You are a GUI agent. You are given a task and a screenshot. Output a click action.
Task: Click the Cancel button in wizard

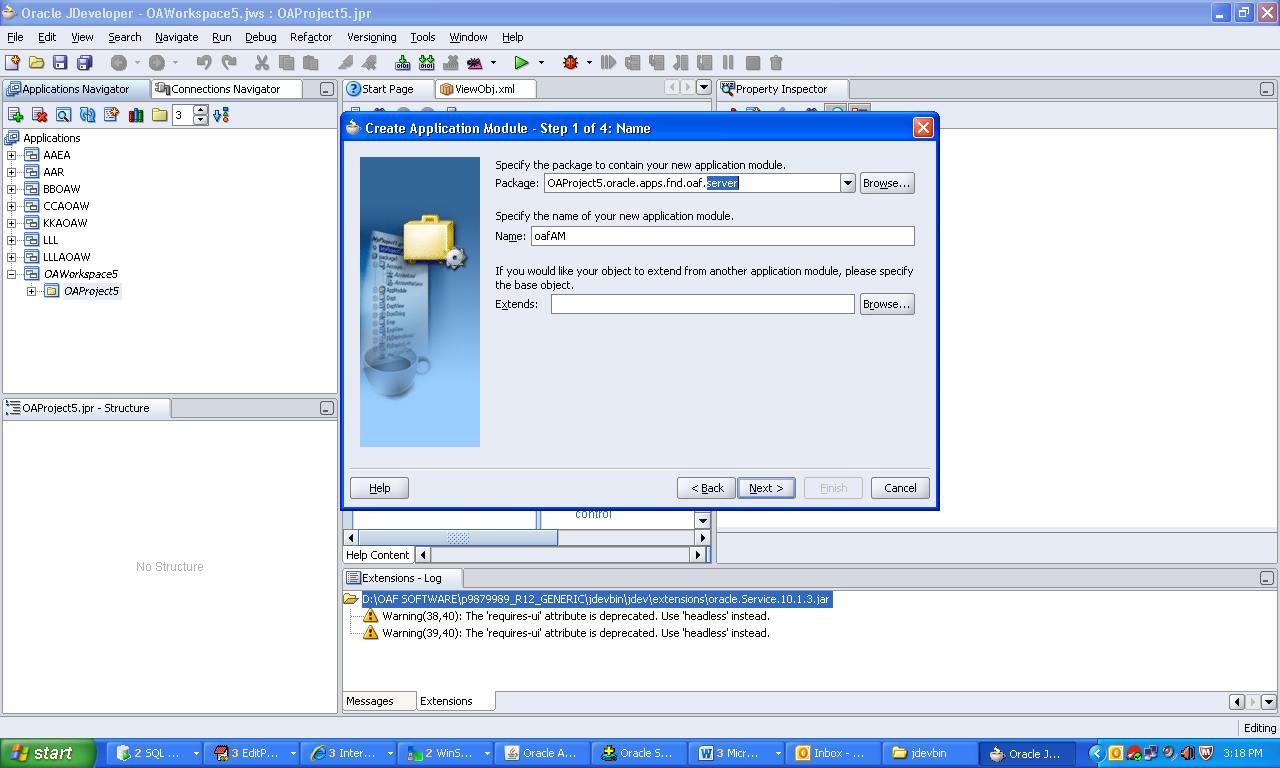pyautogui.click(x=900, y=488)
